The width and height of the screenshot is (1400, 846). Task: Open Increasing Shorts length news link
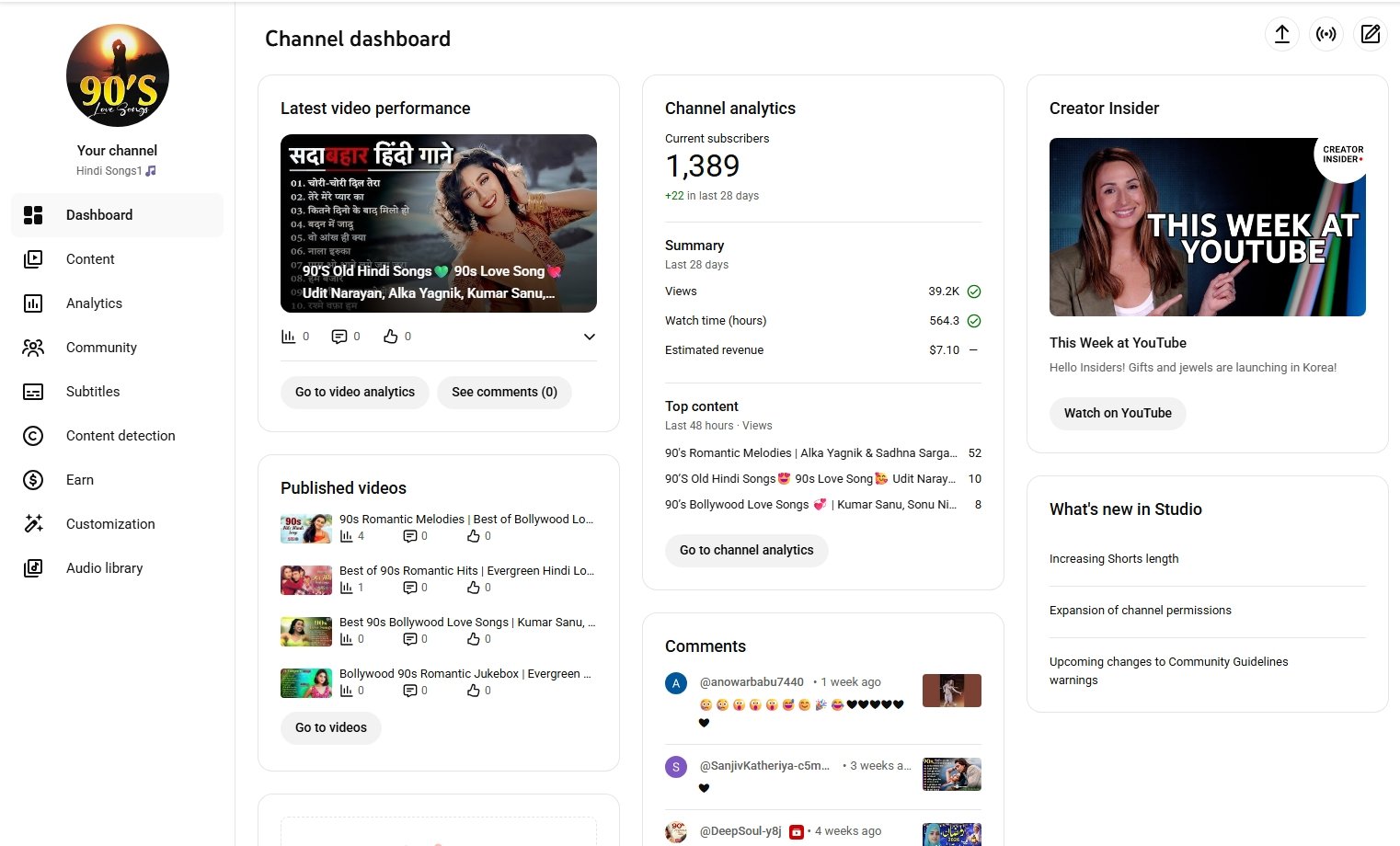[x=1113, y=559]
